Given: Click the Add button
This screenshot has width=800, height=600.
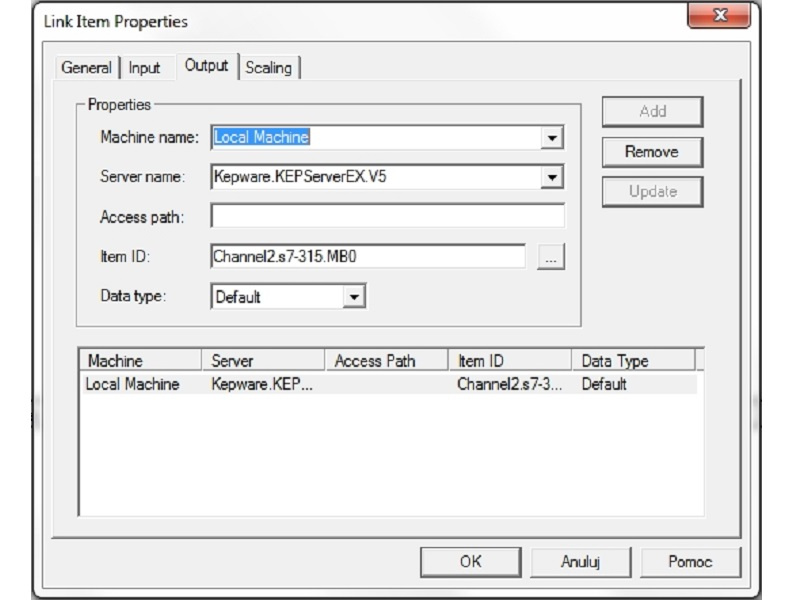Looking at the screenshot, I should [652, 112].
